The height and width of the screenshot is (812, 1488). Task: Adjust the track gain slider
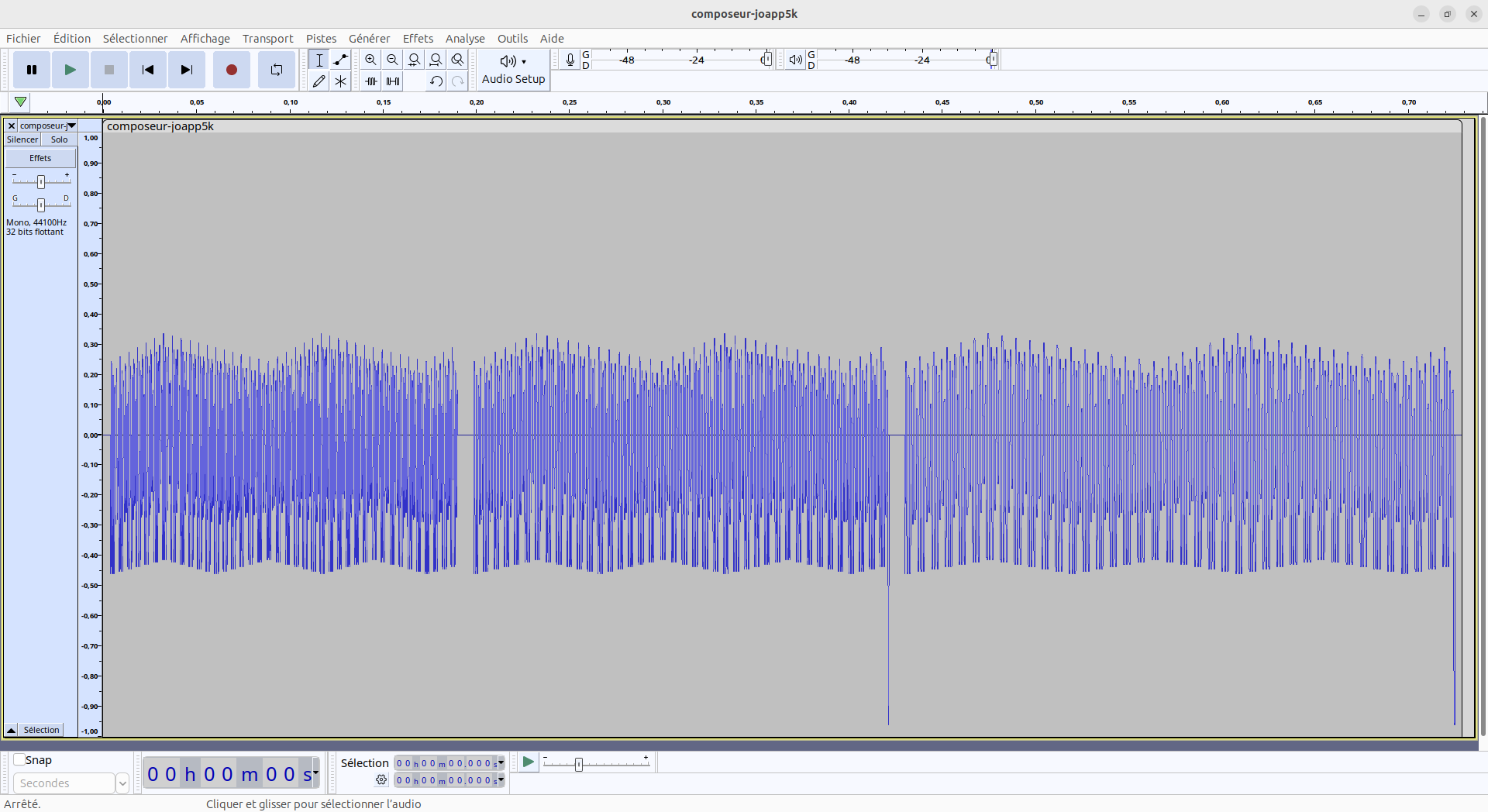coord(41,181)
